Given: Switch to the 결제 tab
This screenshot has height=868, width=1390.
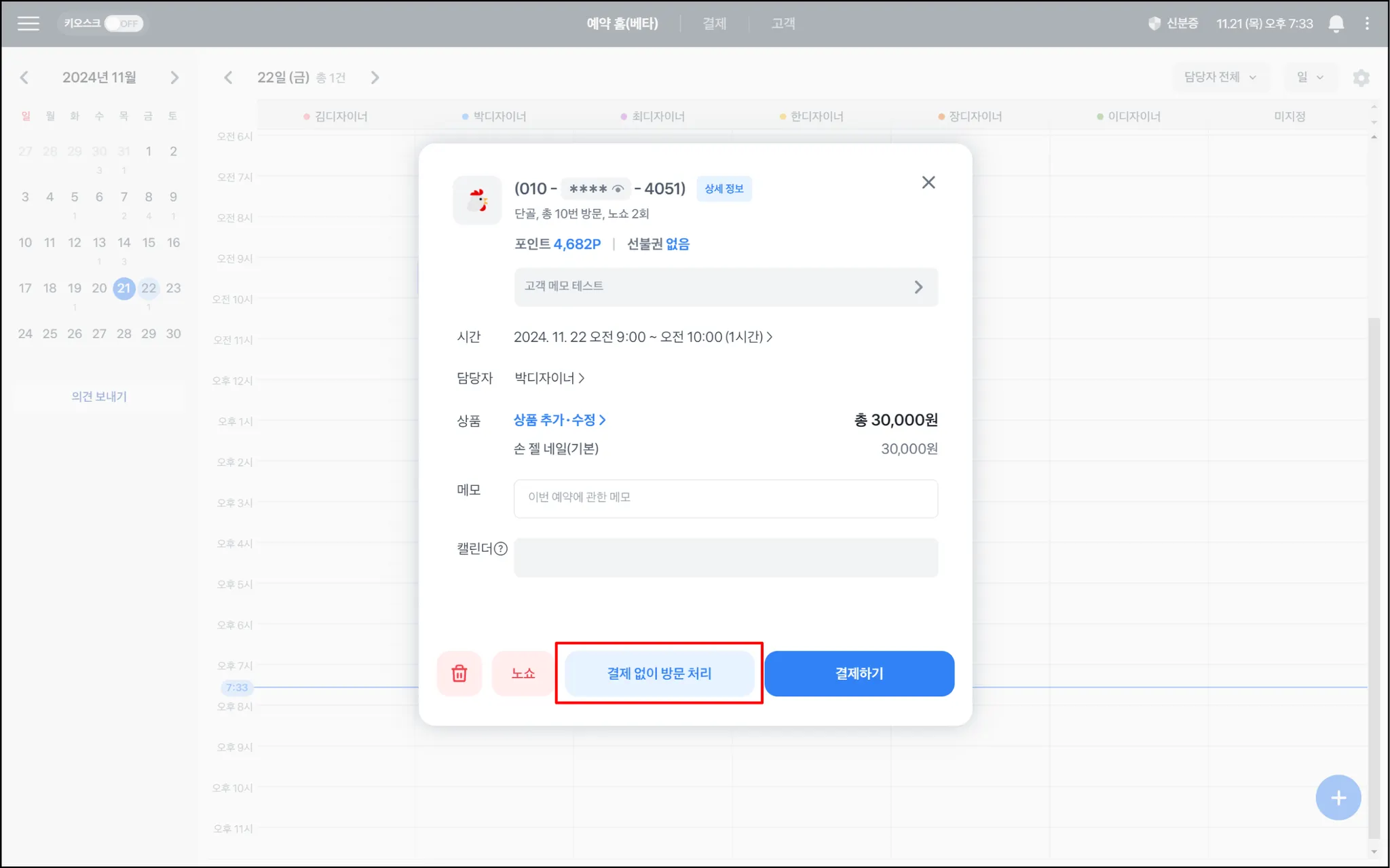Looking at the screenshot, I should pos(714,24).
